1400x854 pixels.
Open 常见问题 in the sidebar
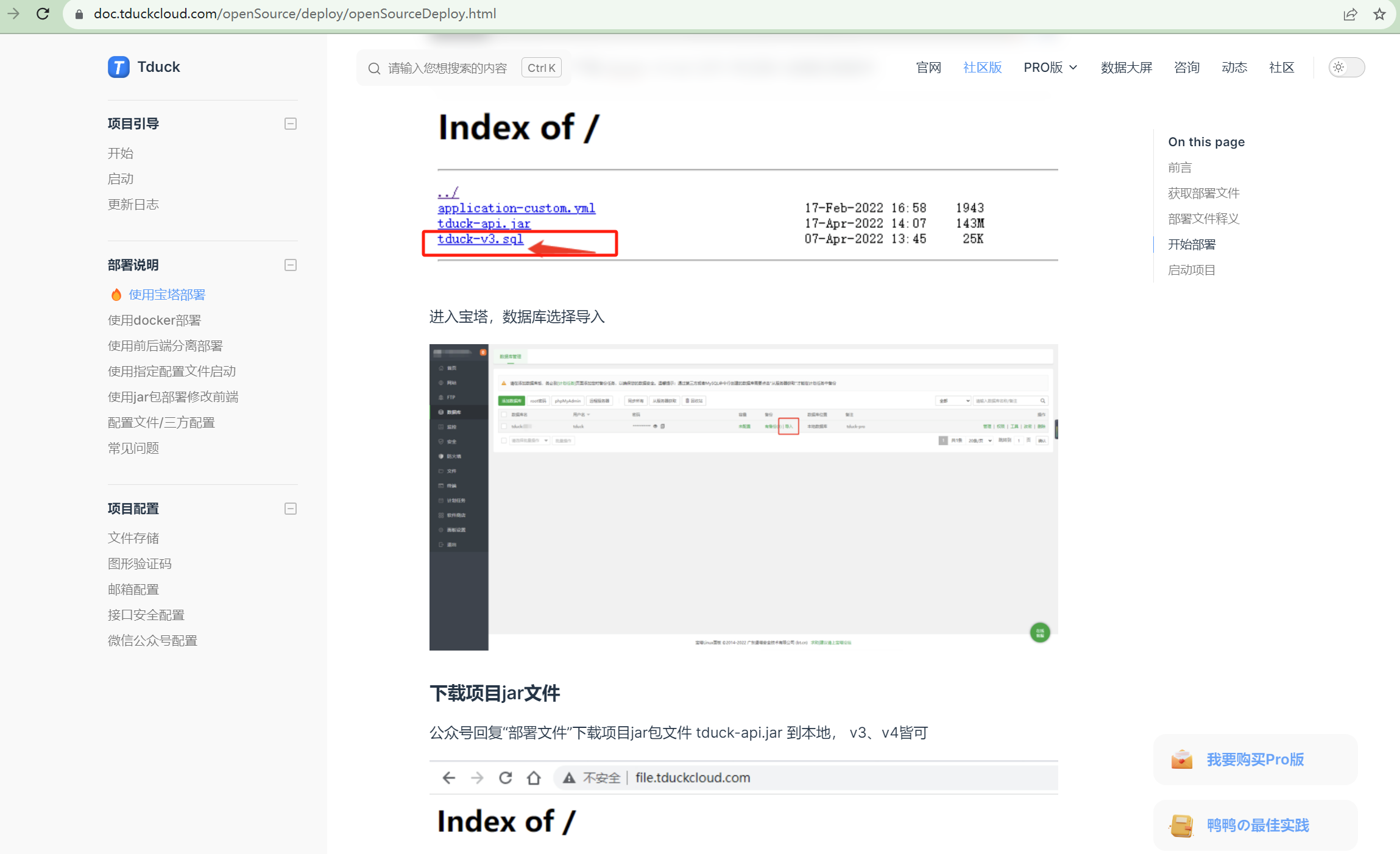pos(133,448)
